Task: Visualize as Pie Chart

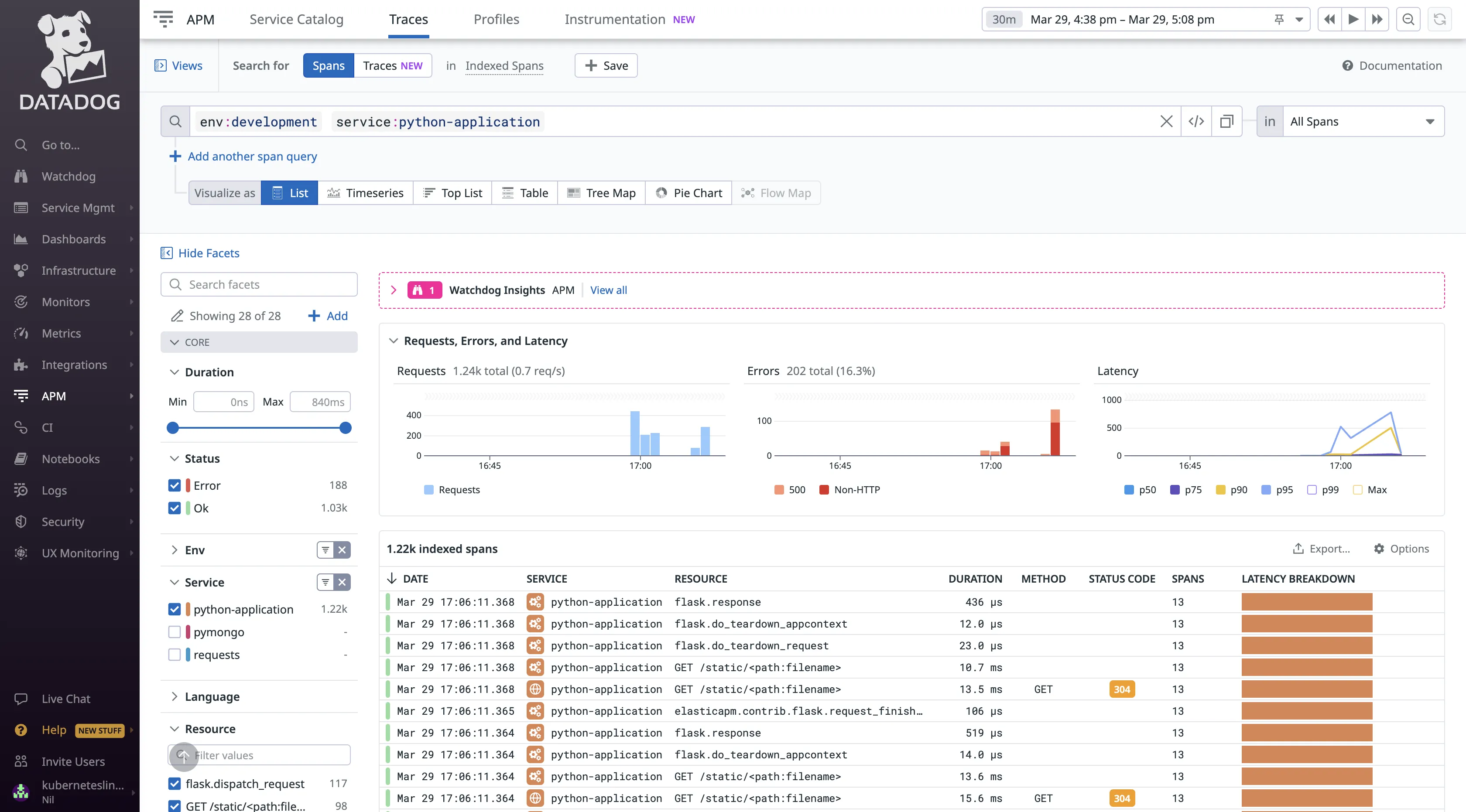Action: click(688, 193)
